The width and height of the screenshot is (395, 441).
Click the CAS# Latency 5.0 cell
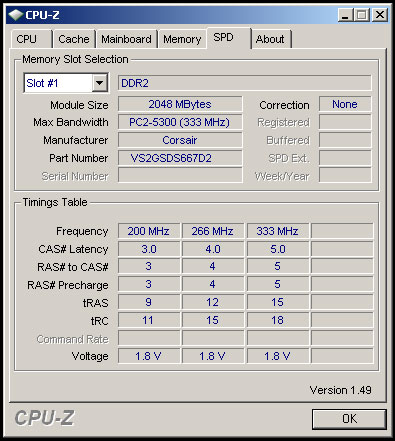tap(278, 249)
